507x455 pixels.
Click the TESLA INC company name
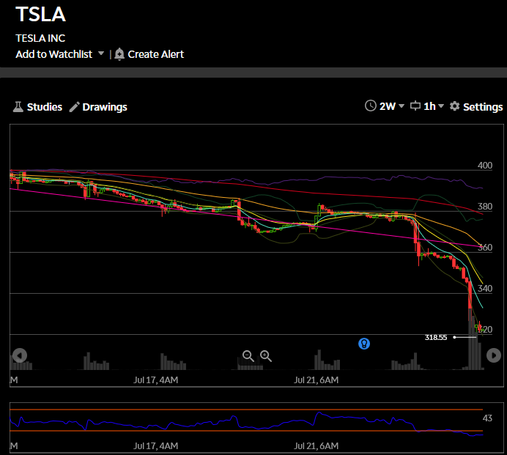(40, 38)
